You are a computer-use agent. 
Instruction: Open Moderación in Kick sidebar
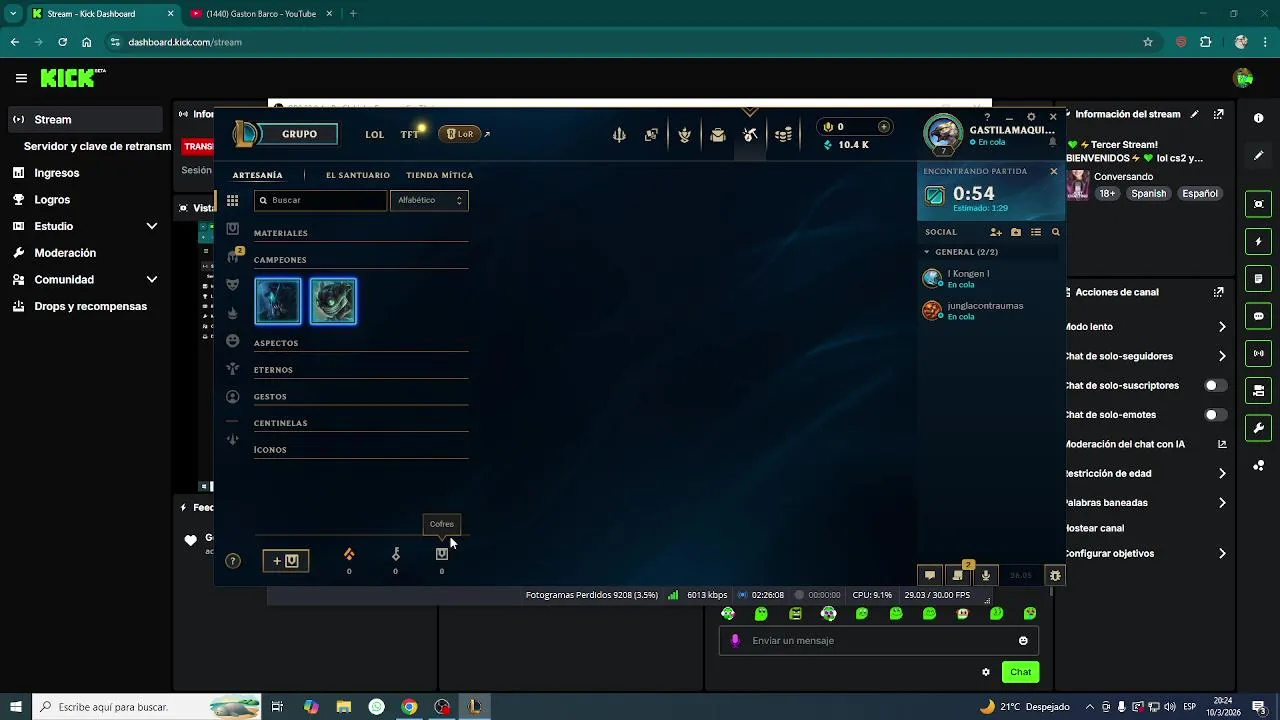coord(65,253)
